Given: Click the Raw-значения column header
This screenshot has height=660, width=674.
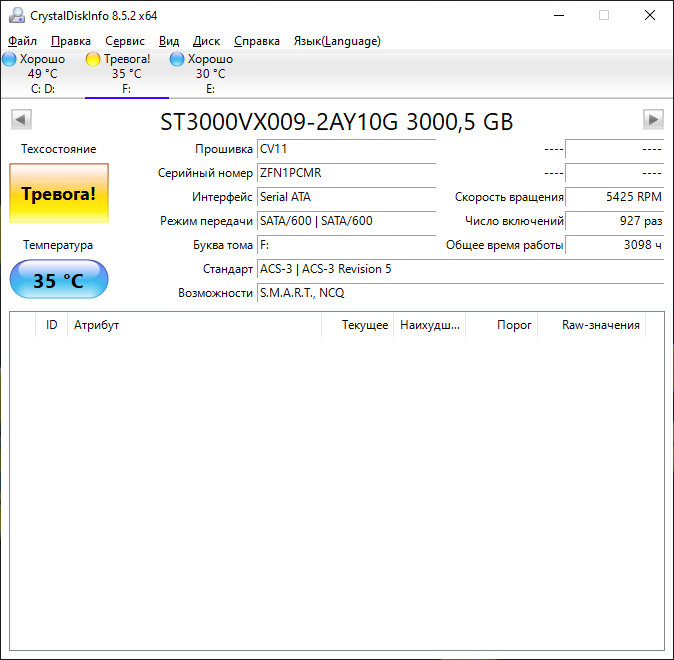Looking at the screenshot, I should coord(592,325).
